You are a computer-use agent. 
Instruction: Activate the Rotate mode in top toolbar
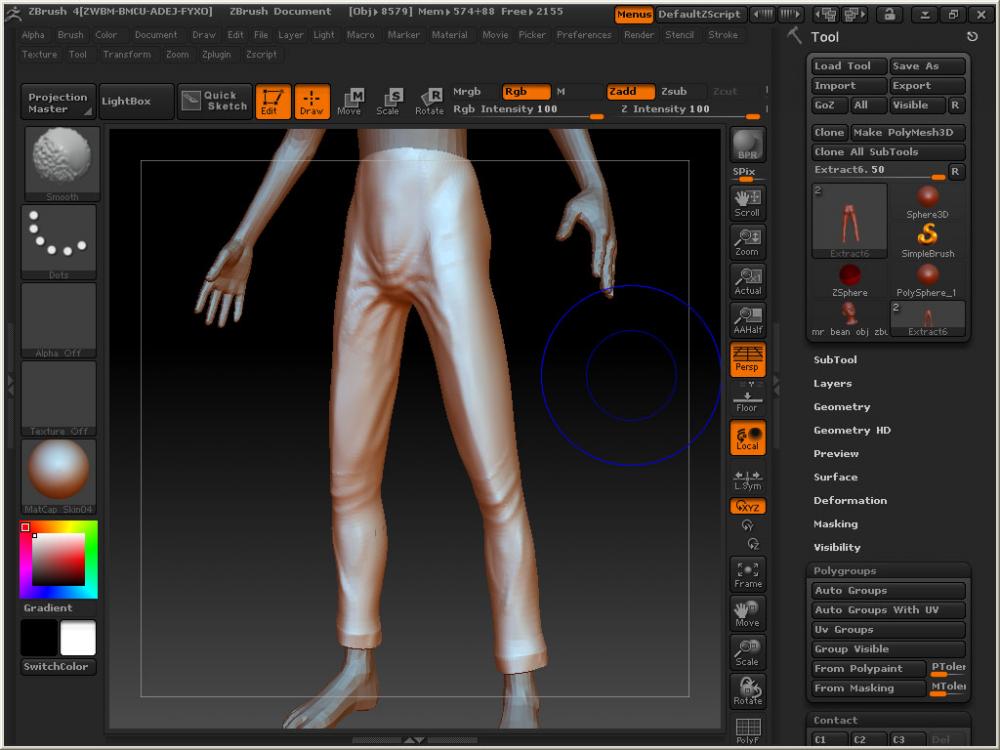[x=430, y=101]
